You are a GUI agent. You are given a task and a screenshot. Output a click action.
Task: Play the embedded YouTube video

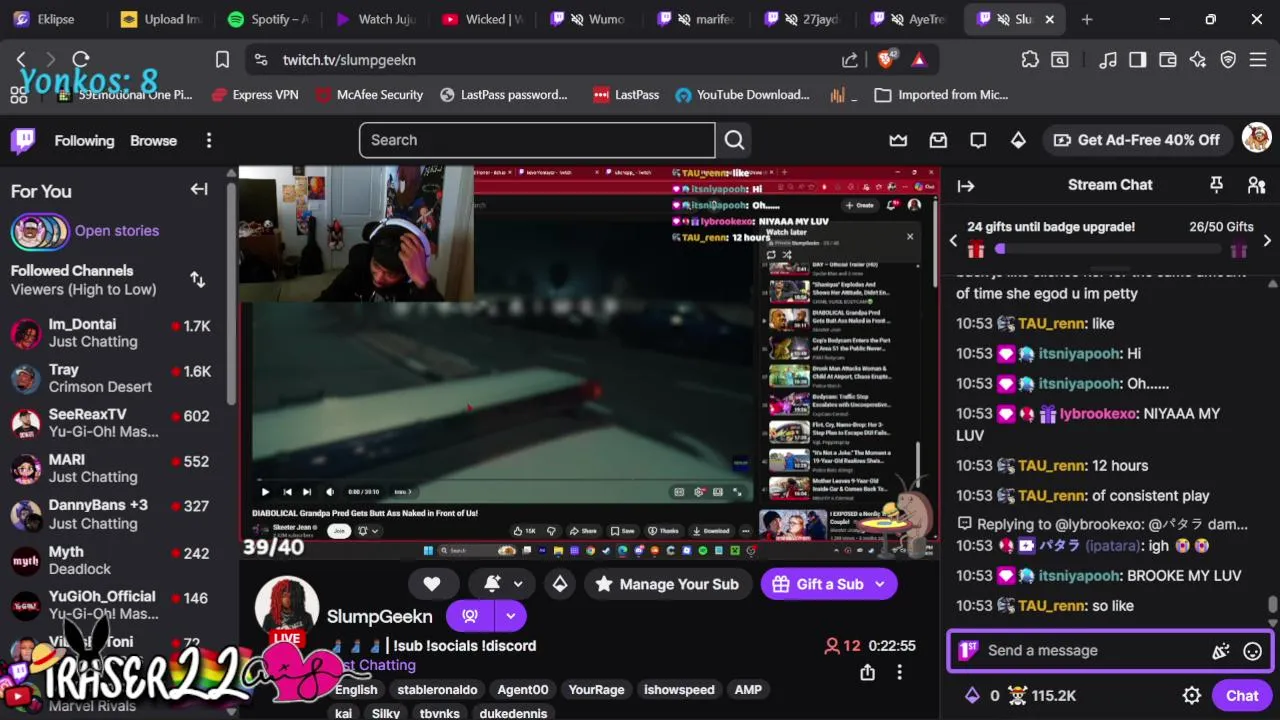click(x=265, y=492)
